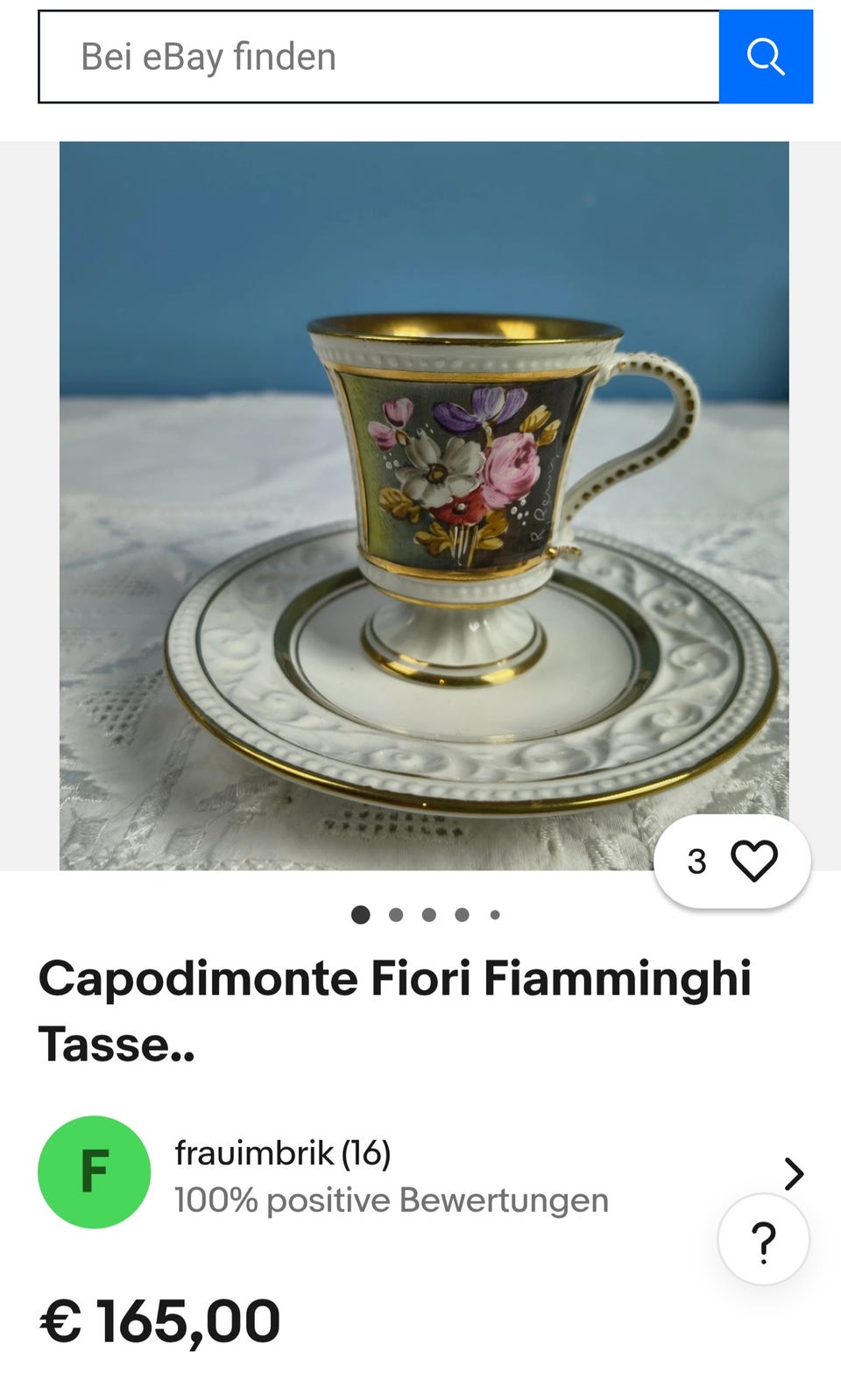Click the frauimbrik seller name
Viewport: 841px width, 1400px height.
pyautogui.click(x=254, y=1153)
